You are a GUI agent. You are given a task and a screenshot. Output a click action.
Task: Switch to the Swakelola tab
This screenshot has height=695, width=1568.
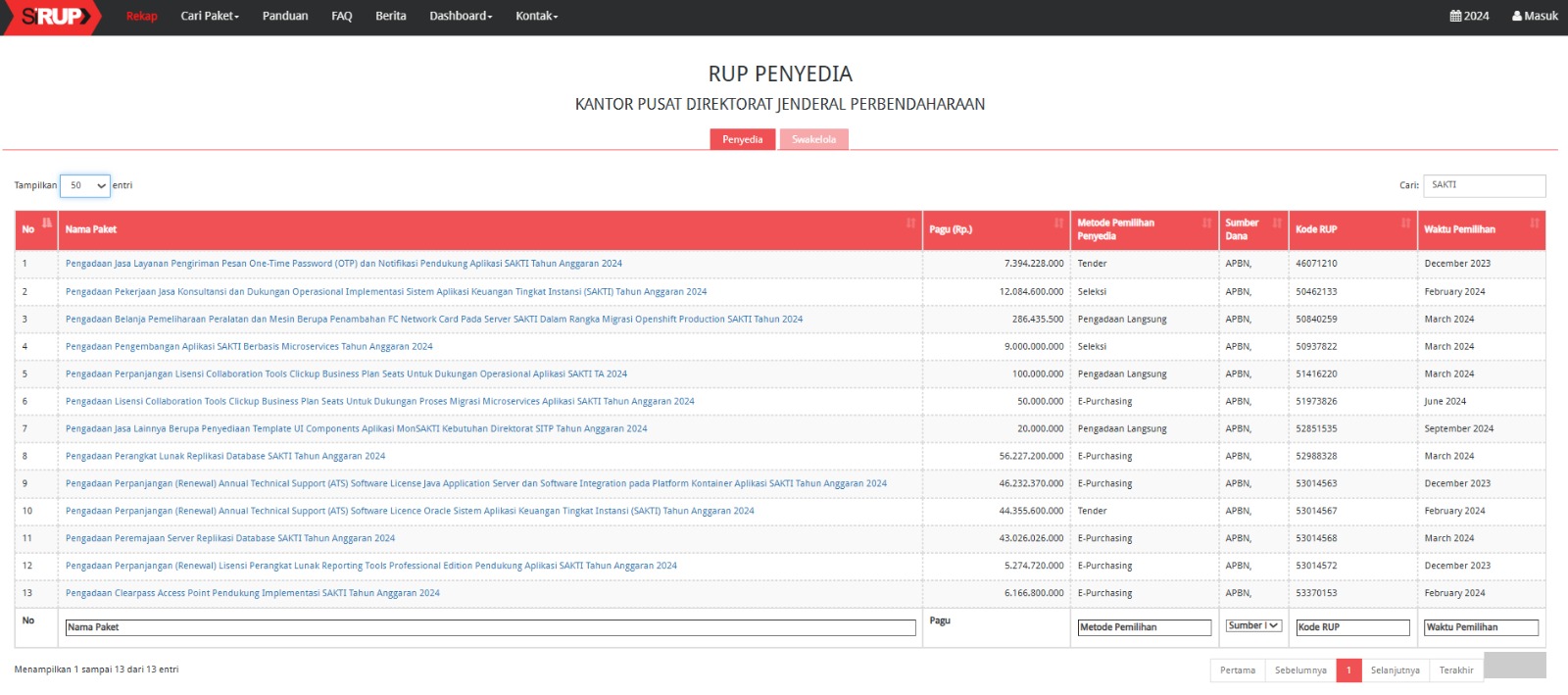pos(814,139)
